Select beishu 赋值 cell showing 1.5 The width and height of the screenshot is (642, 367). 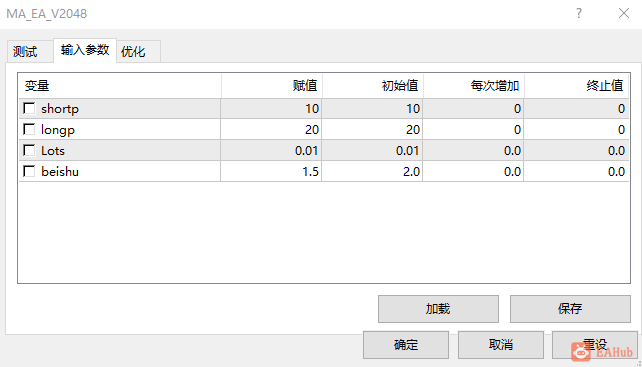pos(271,171)
